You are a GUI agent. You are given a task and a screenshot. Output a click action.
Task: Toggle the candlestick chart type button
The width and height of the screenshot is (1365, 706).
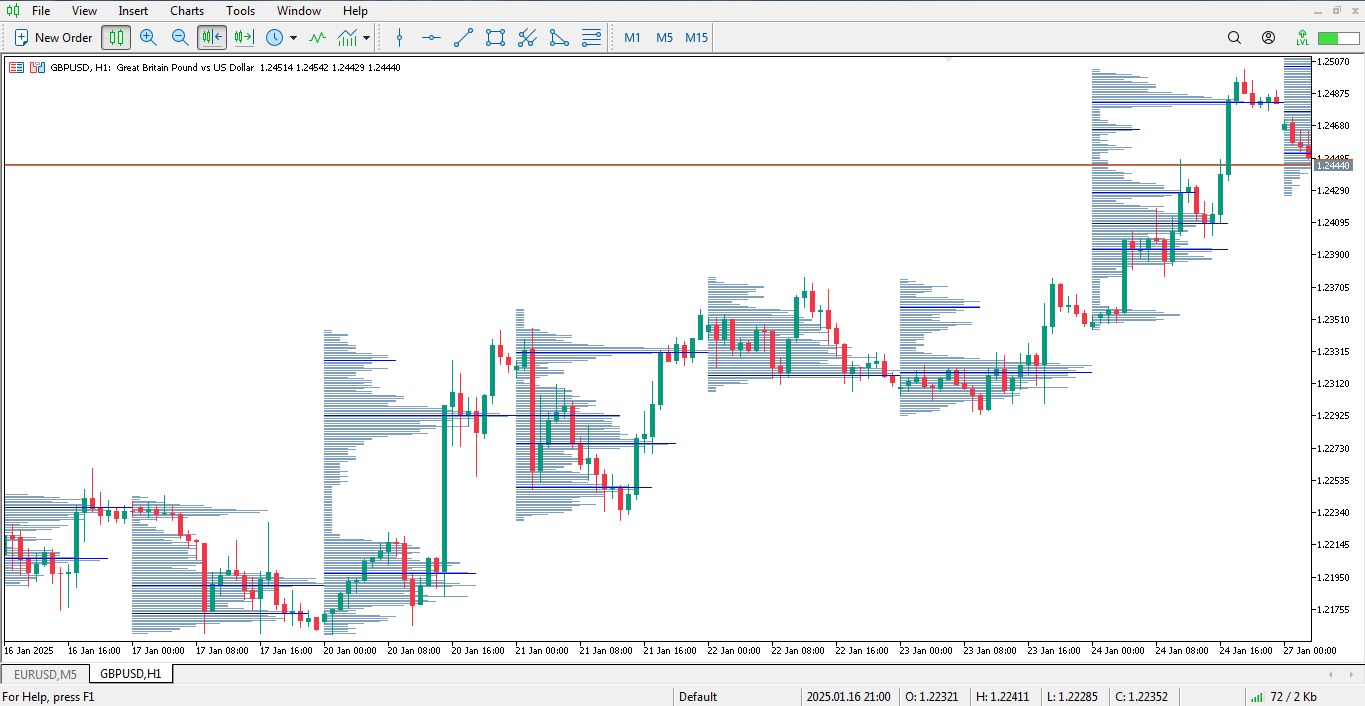pos(117,38)
